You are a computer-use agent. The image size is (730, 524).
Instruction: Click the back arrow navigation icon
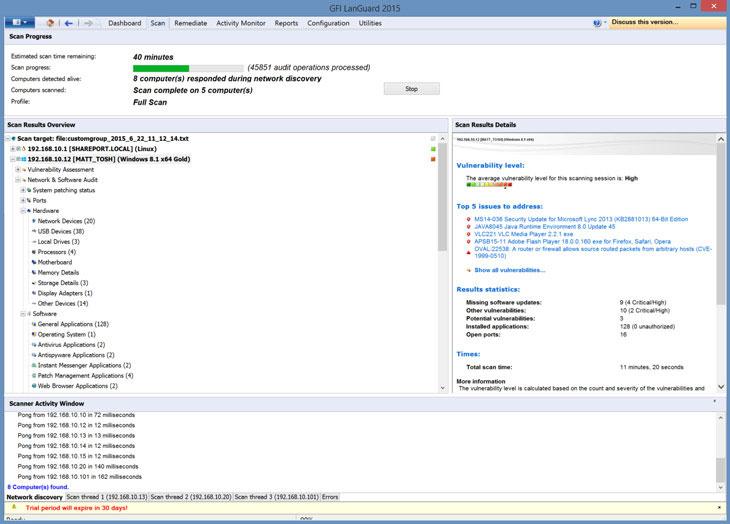tap(69, 23)
